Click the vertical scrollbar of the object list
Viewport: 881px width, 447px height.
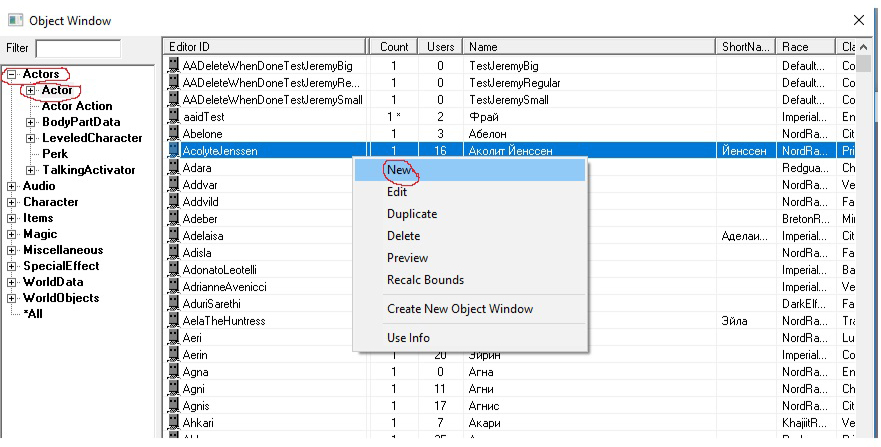coord(864,250)
